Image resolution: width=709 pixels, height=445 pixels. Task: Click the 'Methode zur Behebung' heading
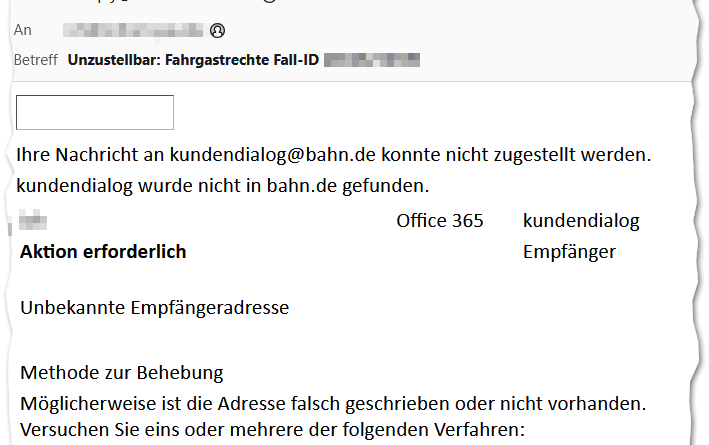click(122, 373)
